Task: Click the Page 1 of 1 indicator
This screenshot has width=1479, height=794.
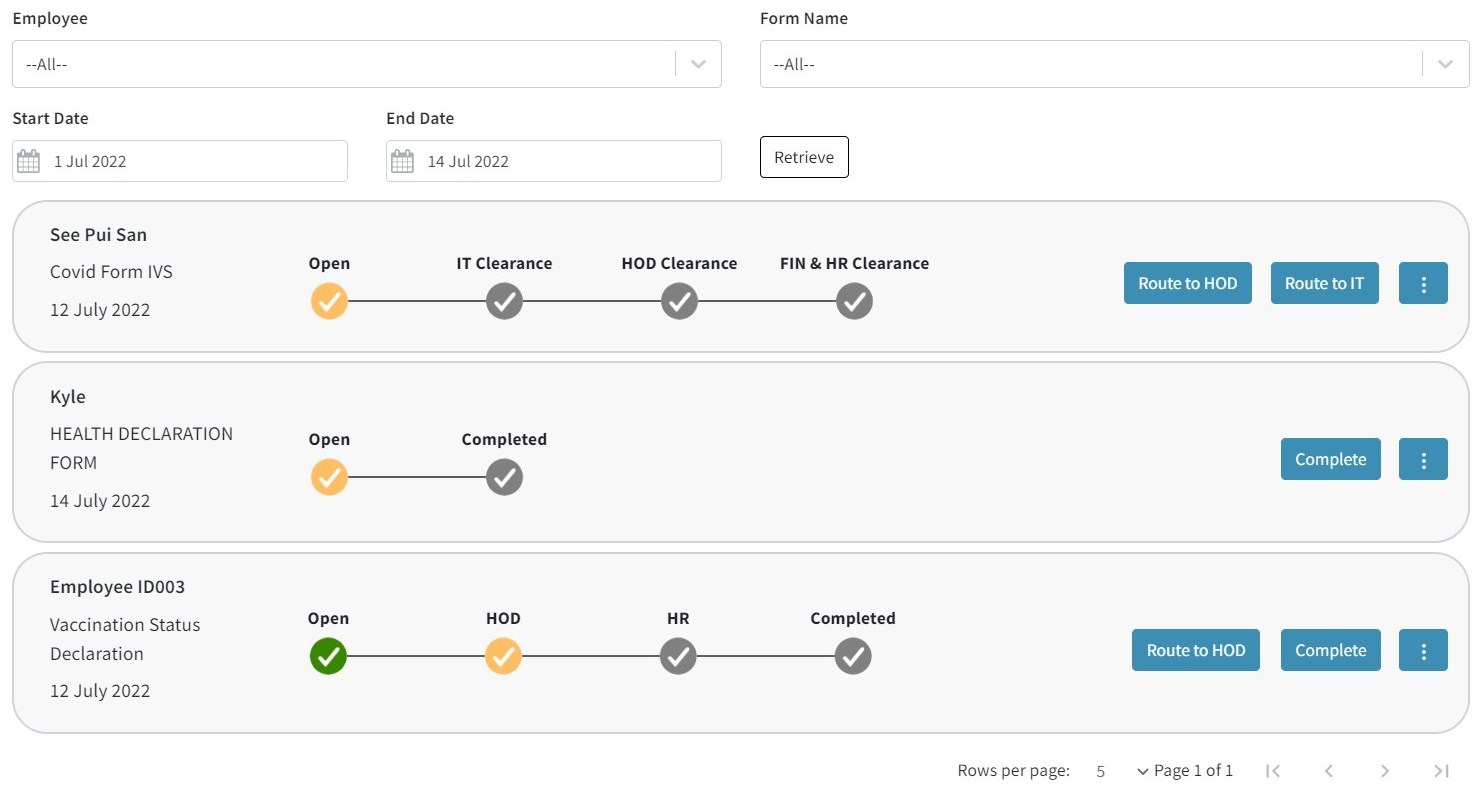Action: (x=1193, y=770)
